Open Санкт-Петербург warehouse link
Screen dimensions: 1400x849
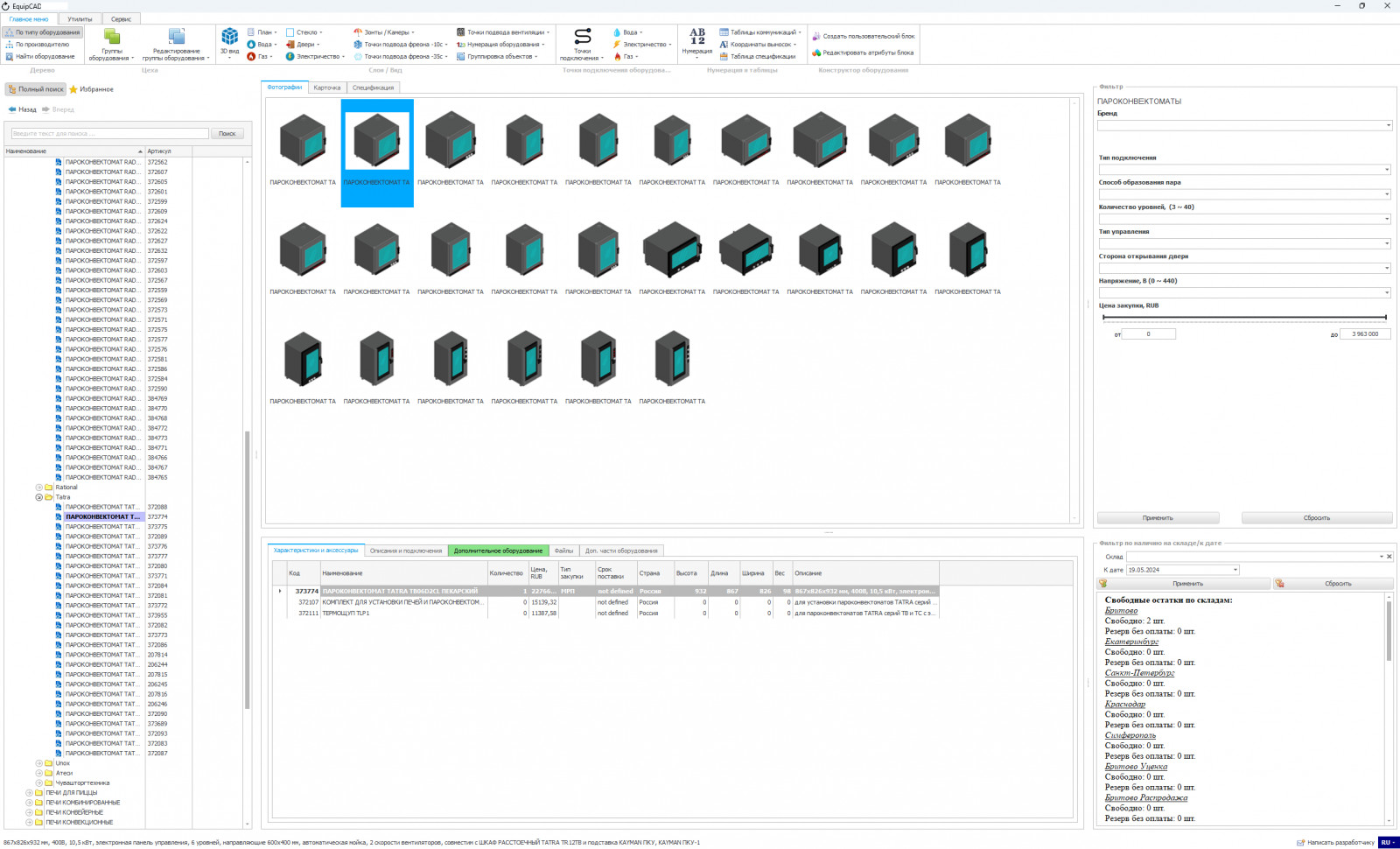pos(1139,673)
